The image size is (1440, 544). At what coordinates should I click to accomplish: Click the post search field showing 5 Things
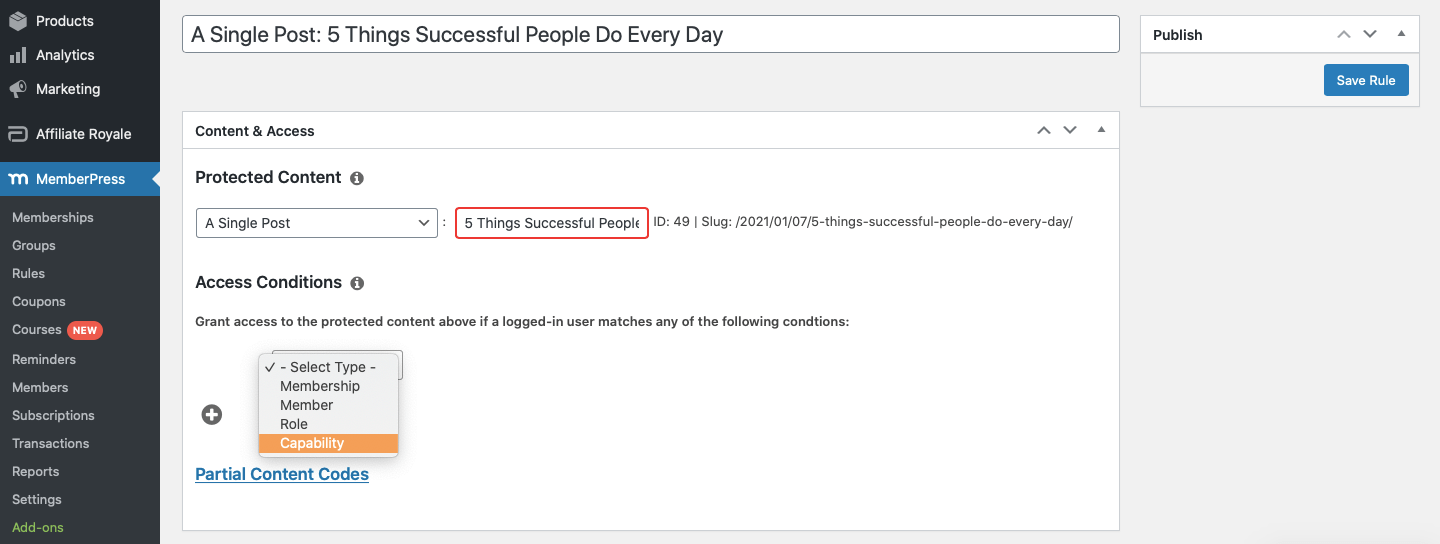552,223
